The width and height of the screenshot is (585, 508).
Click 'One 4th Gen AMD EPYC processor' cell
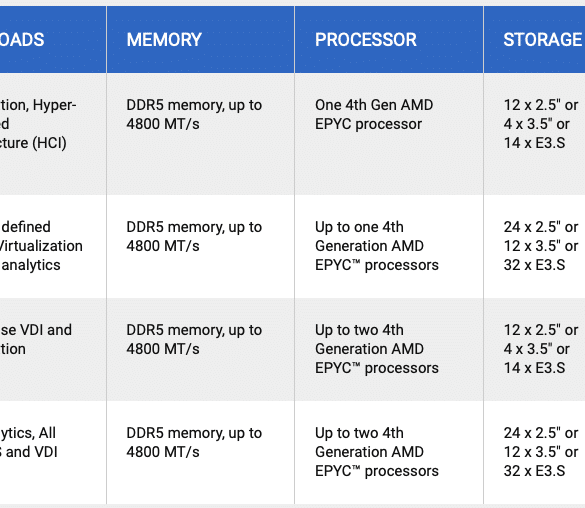tap(389, 134)
